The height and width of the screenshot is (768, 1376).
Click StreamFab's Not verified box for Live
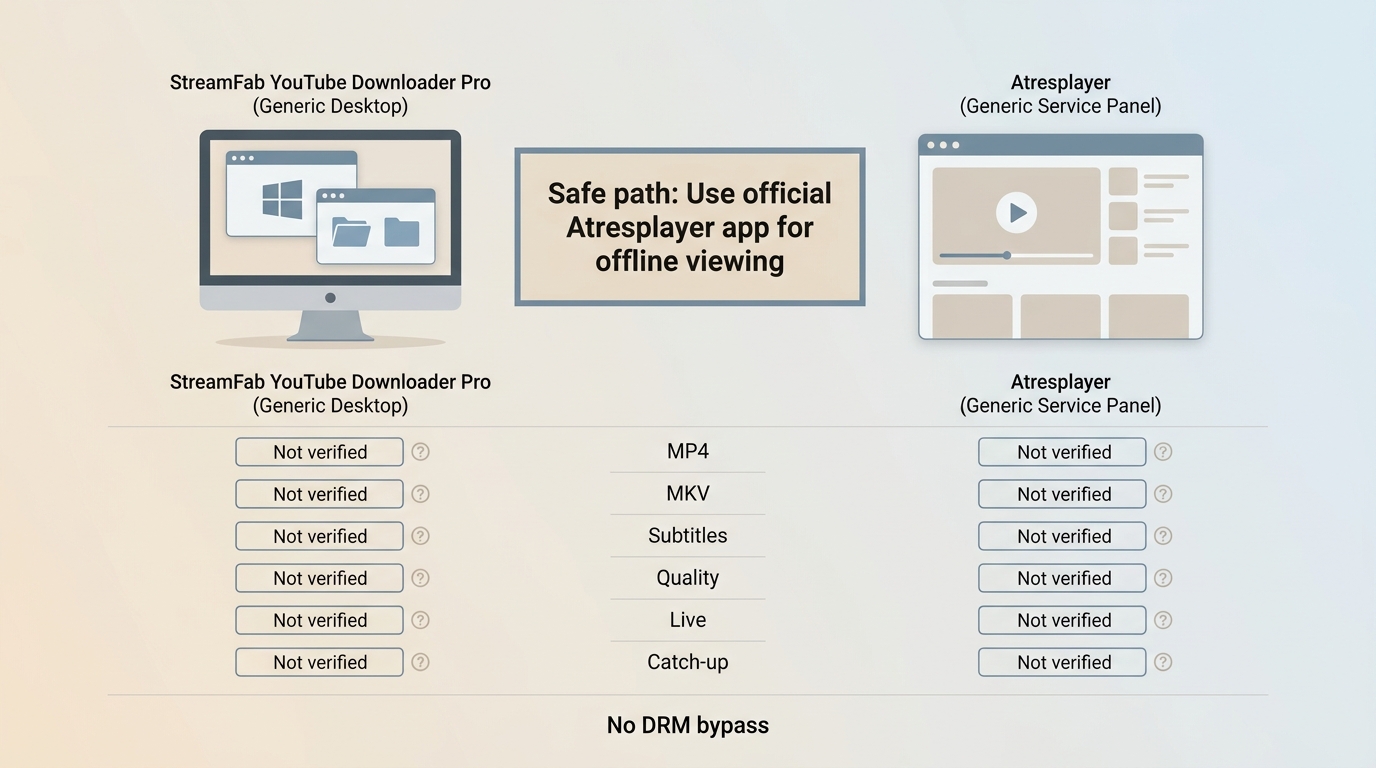click(320, 620)
